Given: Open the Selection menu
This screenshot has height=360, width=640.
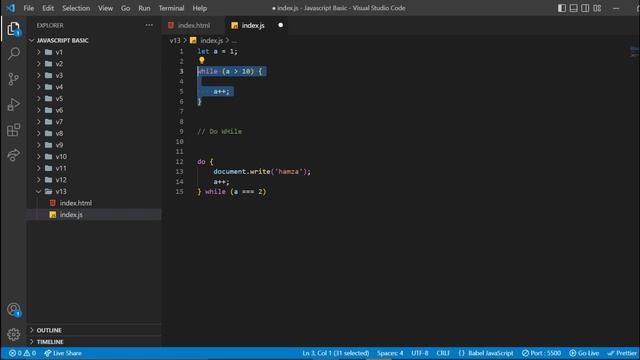Looking at the screenshot, I should [76, 8].
